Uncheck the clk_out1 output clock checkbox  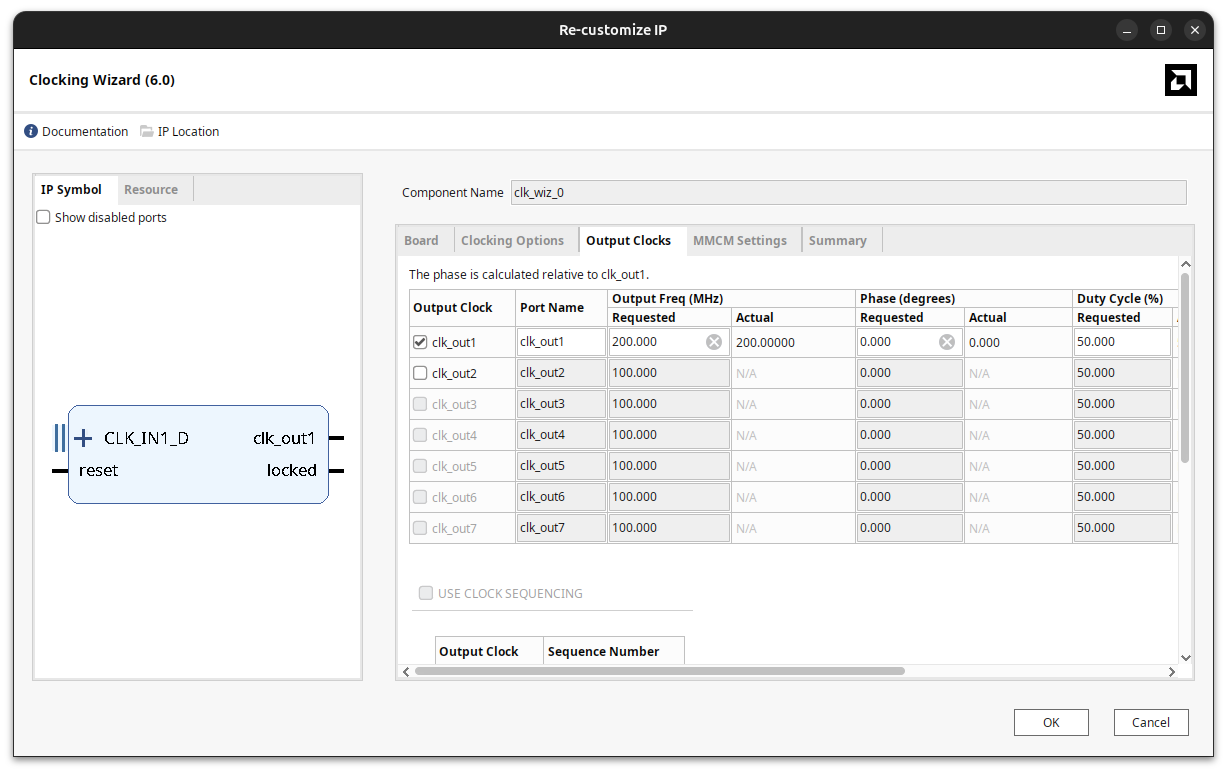click(x=420, y=342)
